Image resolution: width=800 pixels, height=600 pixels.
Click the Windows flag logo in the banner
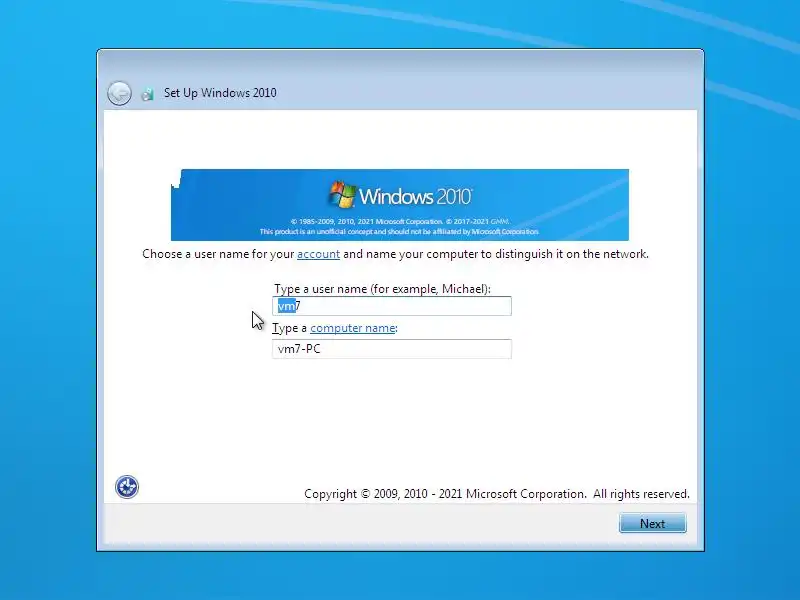coord(342,194)
